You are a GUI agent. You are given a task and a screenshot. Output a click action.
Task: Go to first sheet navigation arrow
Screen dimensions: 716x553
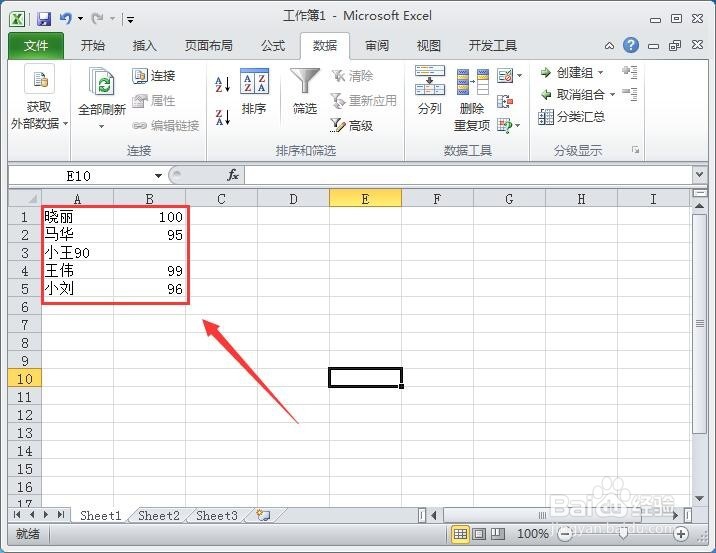(x=17, y=515)
